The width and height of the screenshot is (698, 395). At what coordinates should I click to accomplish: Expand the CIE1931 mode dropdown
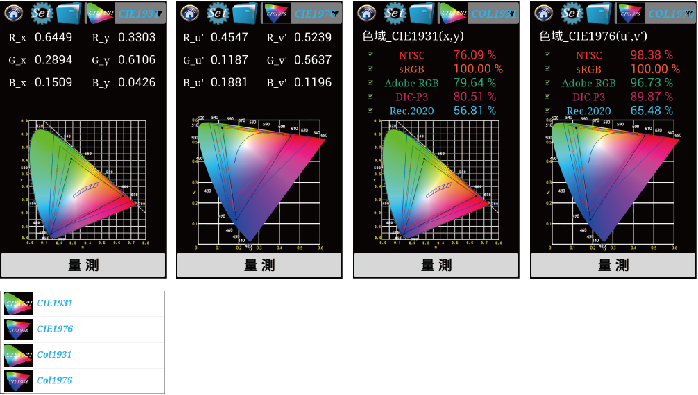tap(139, 13)
